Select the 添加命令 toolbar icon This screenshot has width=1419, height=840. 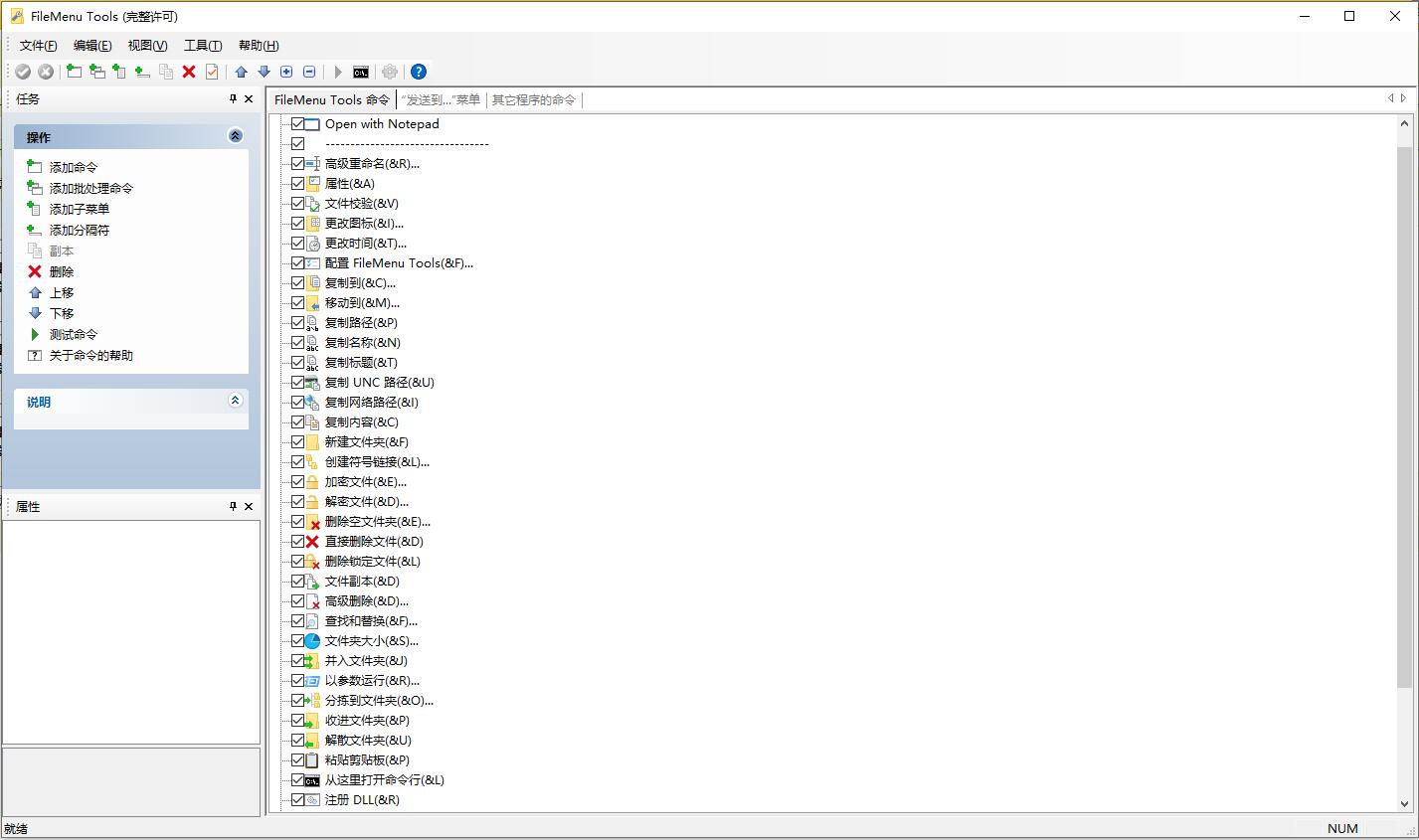[74, 71]
